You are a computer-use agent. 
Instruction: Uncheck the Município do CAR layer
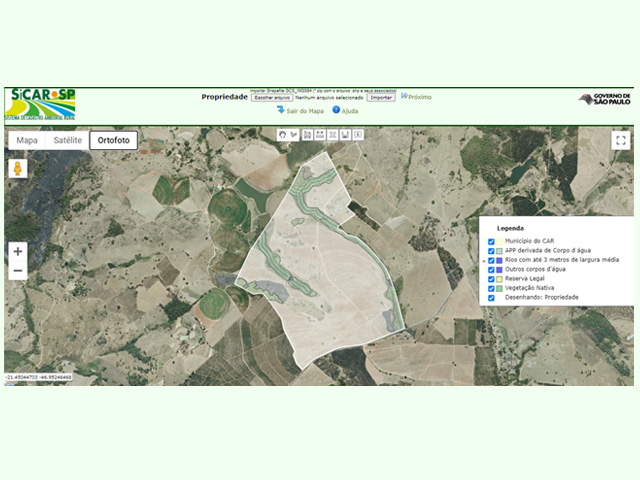pyautogui.click(x=491, y=242)
